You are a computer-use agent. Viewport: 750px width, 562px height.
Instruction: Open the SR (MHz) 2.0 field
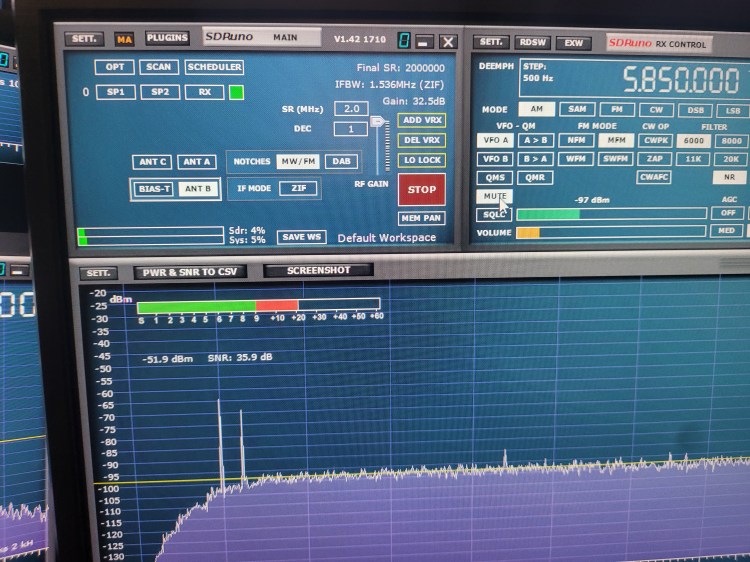coord(351,109)
